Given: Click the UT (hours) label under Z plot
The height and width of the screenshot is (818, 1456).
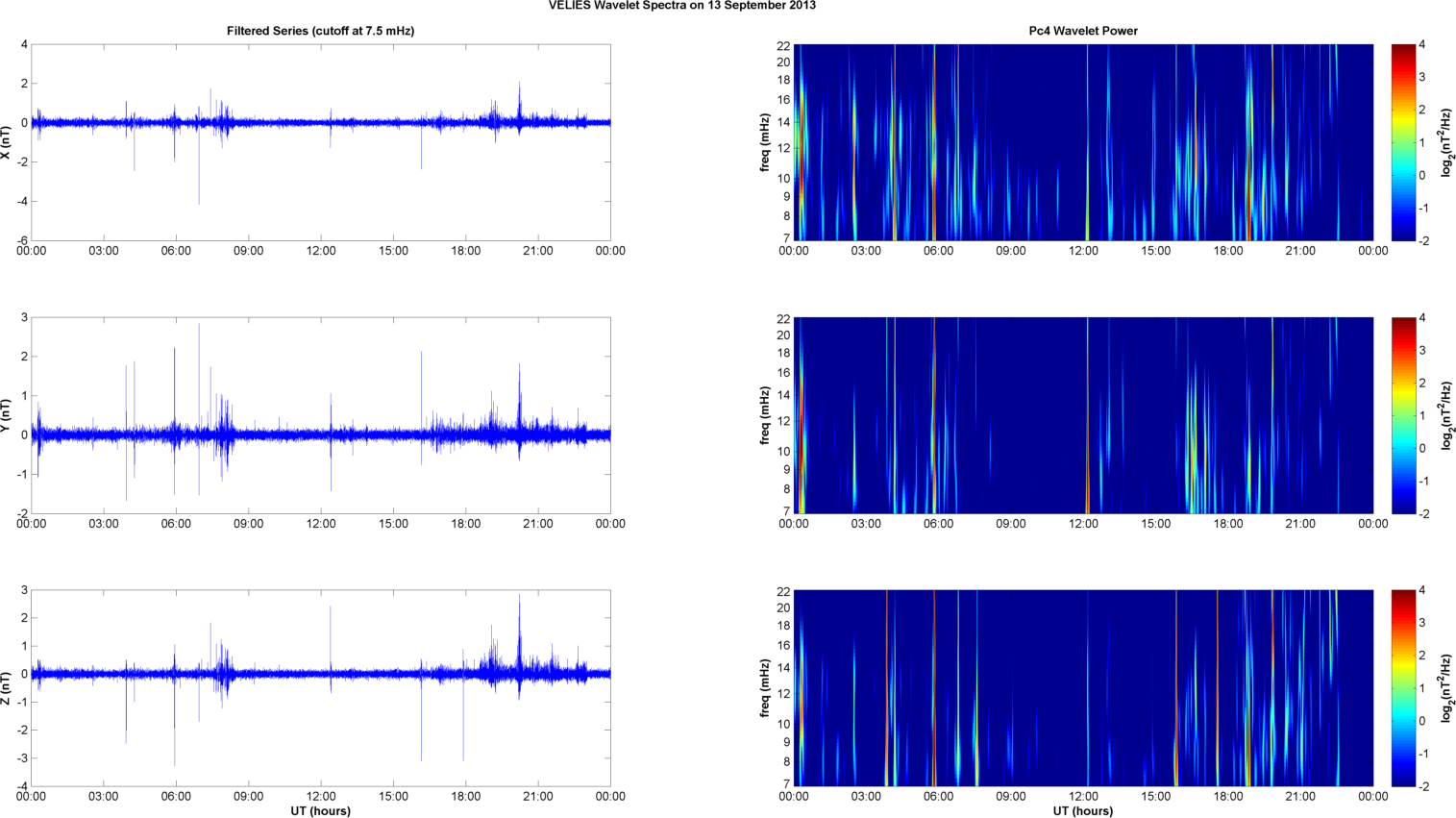Looking at the screenshot, I should click(320, 810).
